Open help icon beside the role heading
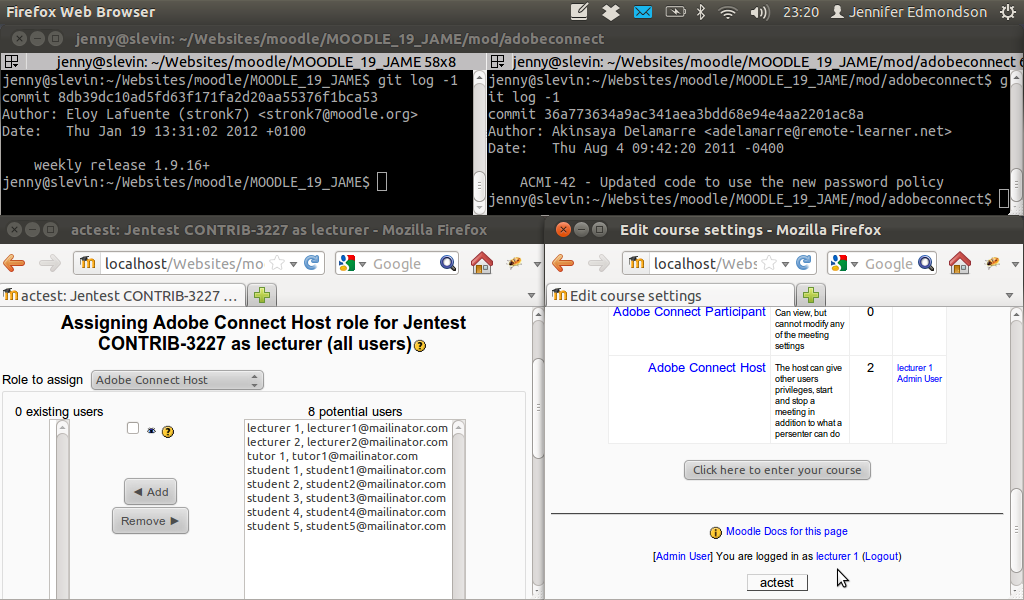This screenshot has width=1024, height=600. click(x=420, y=346)
